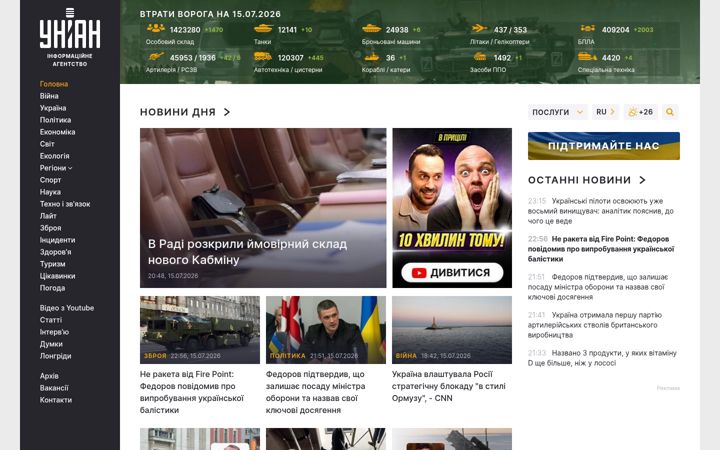Open 21:33 news about вітаміну D
The width and height of the screenshot is (720, 450).
tap(602, 358)
